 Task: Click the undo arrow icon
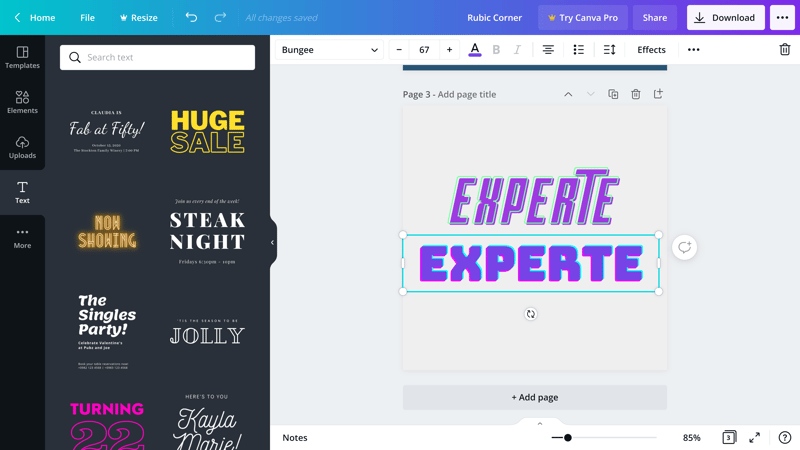191,17
